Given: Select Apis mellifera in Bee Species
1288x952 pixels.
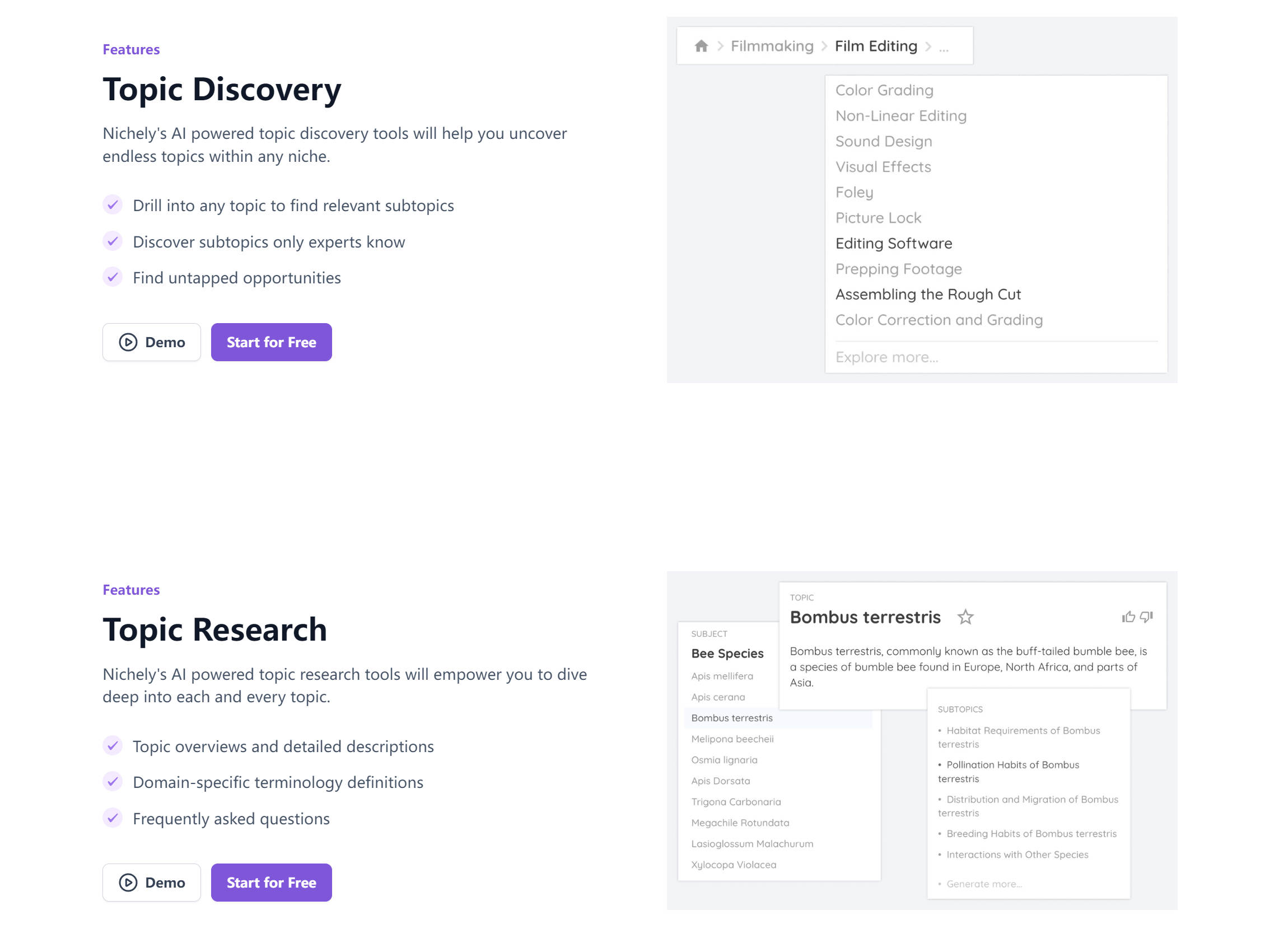Looking at the screenshot, I should pos(722,676).
